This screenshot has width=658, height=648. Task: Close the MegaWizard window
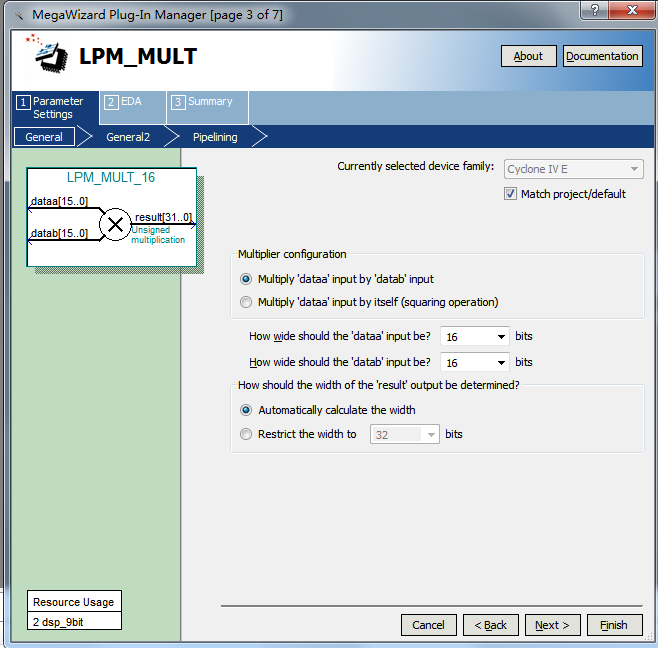(x=632, y=10)
